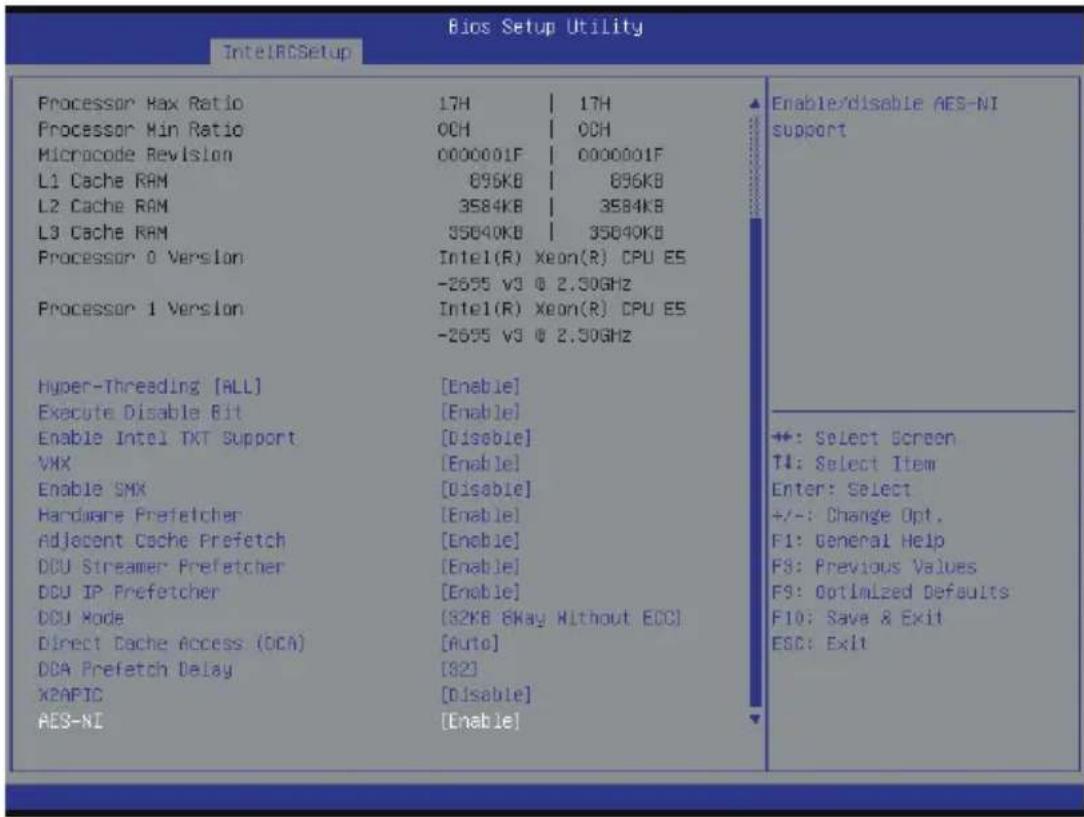This screenshot has height=817, width=1084.
Task: Change Enable SMX [Disable] value
Action: pyautogui.click(x=486, y=489)
